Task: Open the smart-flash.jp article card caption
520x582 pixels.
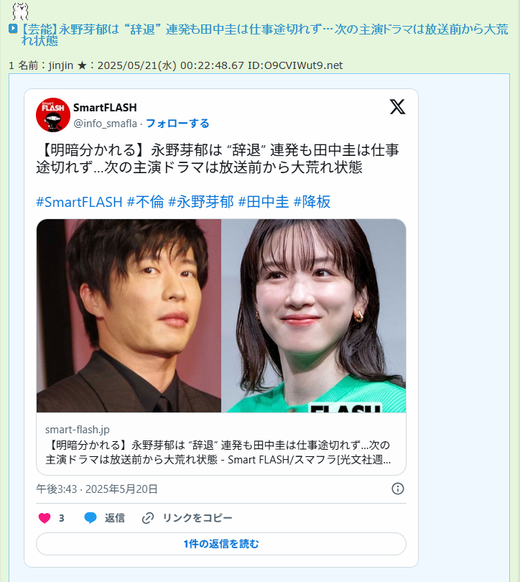Action: pos(221,444)
